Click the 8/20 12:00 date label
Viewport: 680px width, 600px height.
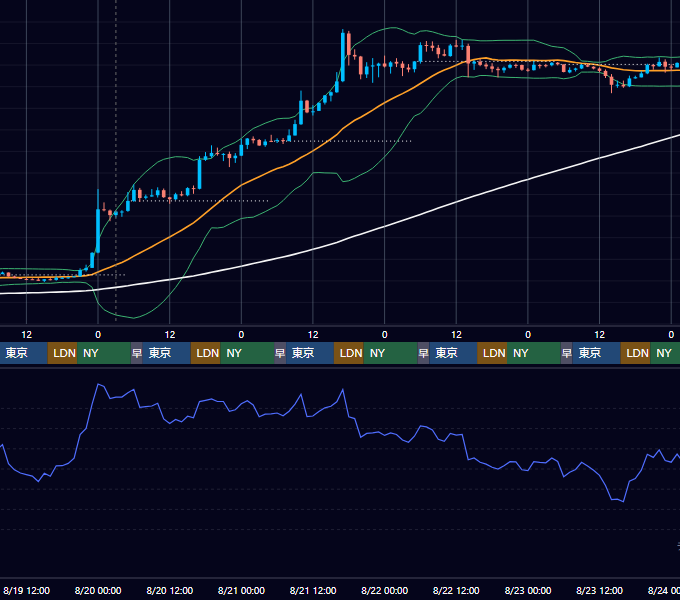170,590
